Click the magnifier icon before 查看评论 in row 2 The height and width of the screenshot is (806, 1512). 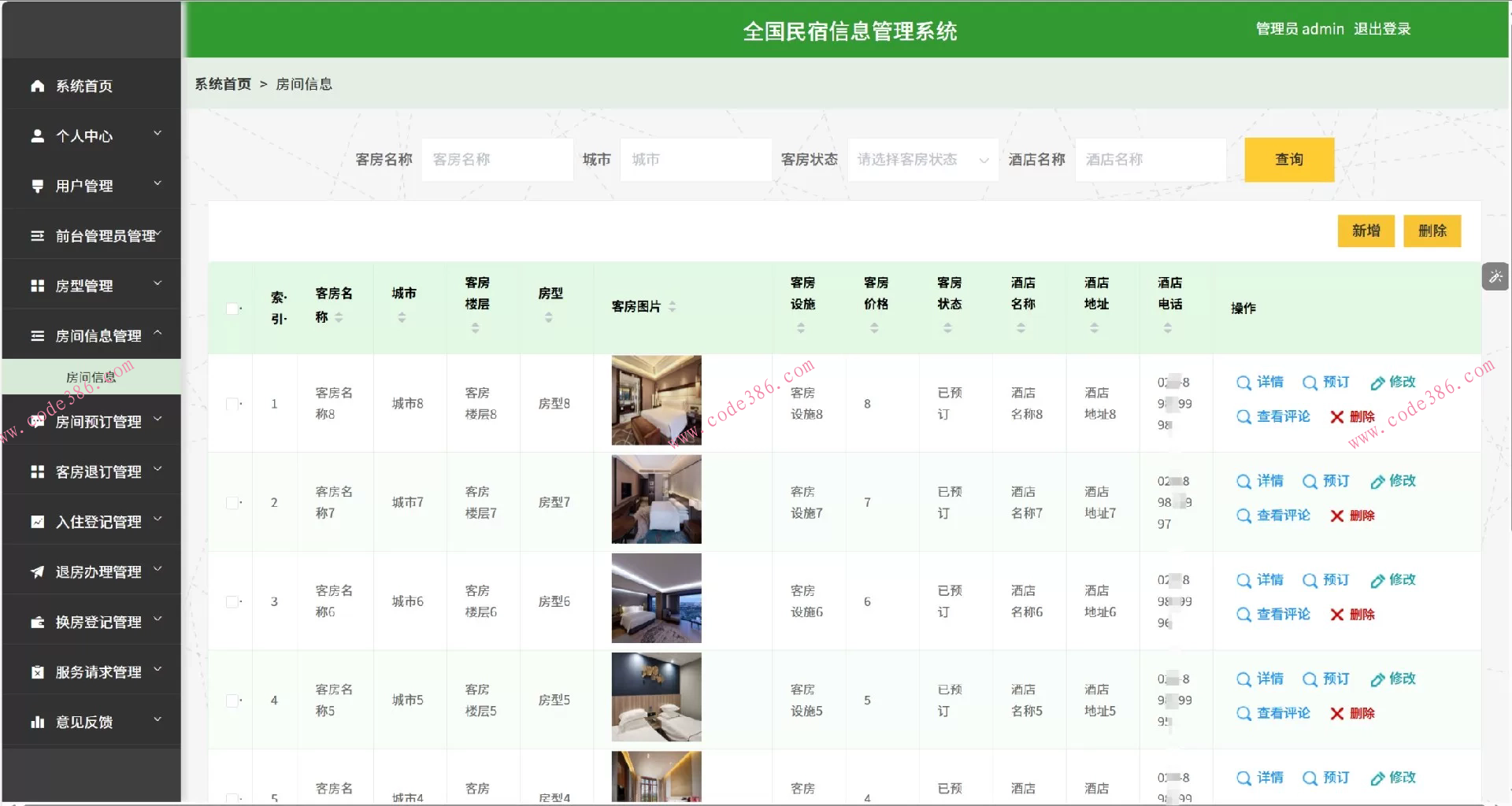[x=1243, y=516]
